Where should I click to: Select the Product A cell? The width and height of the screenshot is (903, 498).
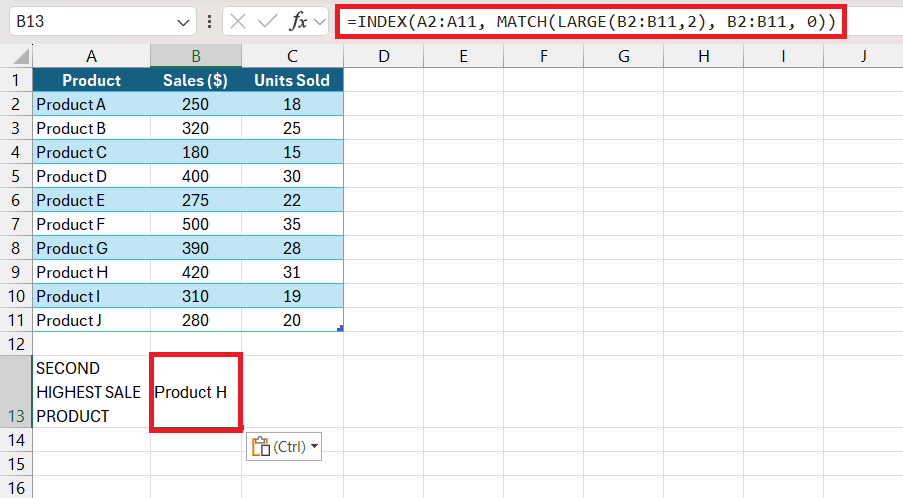[92, 104]
